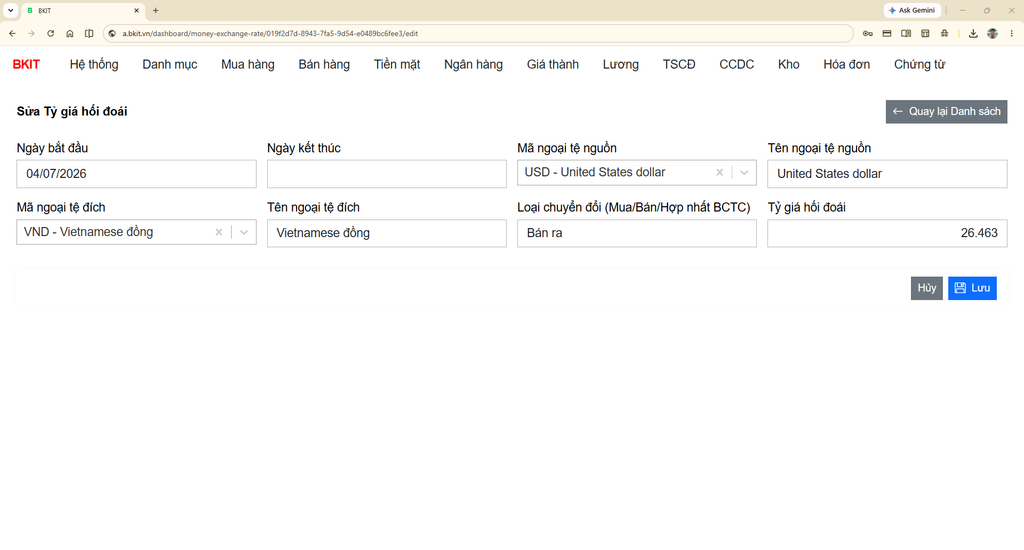Focus the empty Ngày kết thúc field
This screenshot has width=1024, height=550.
(387, 174)
